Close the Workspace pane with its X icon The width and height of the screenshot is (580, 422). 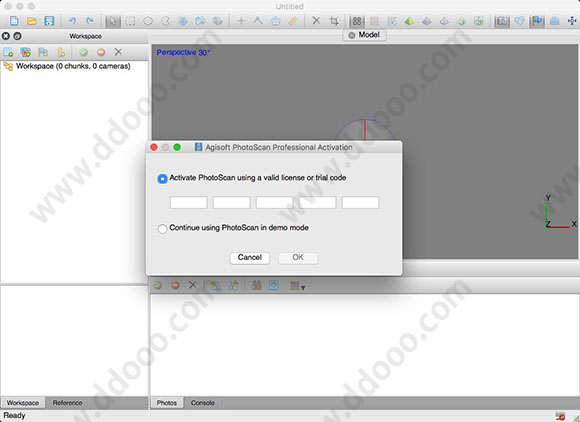pyautogui.click(x=6, y=36)
